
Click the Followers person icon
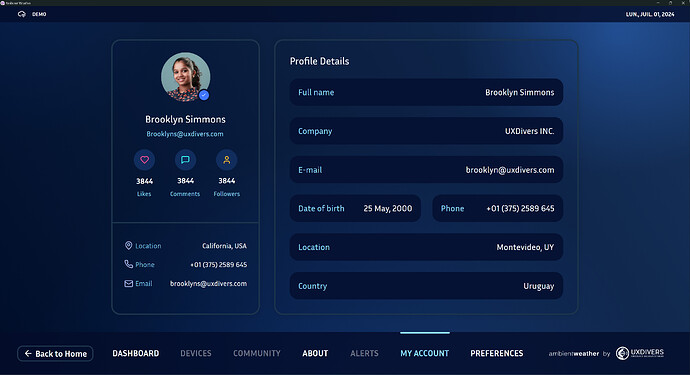227,160
